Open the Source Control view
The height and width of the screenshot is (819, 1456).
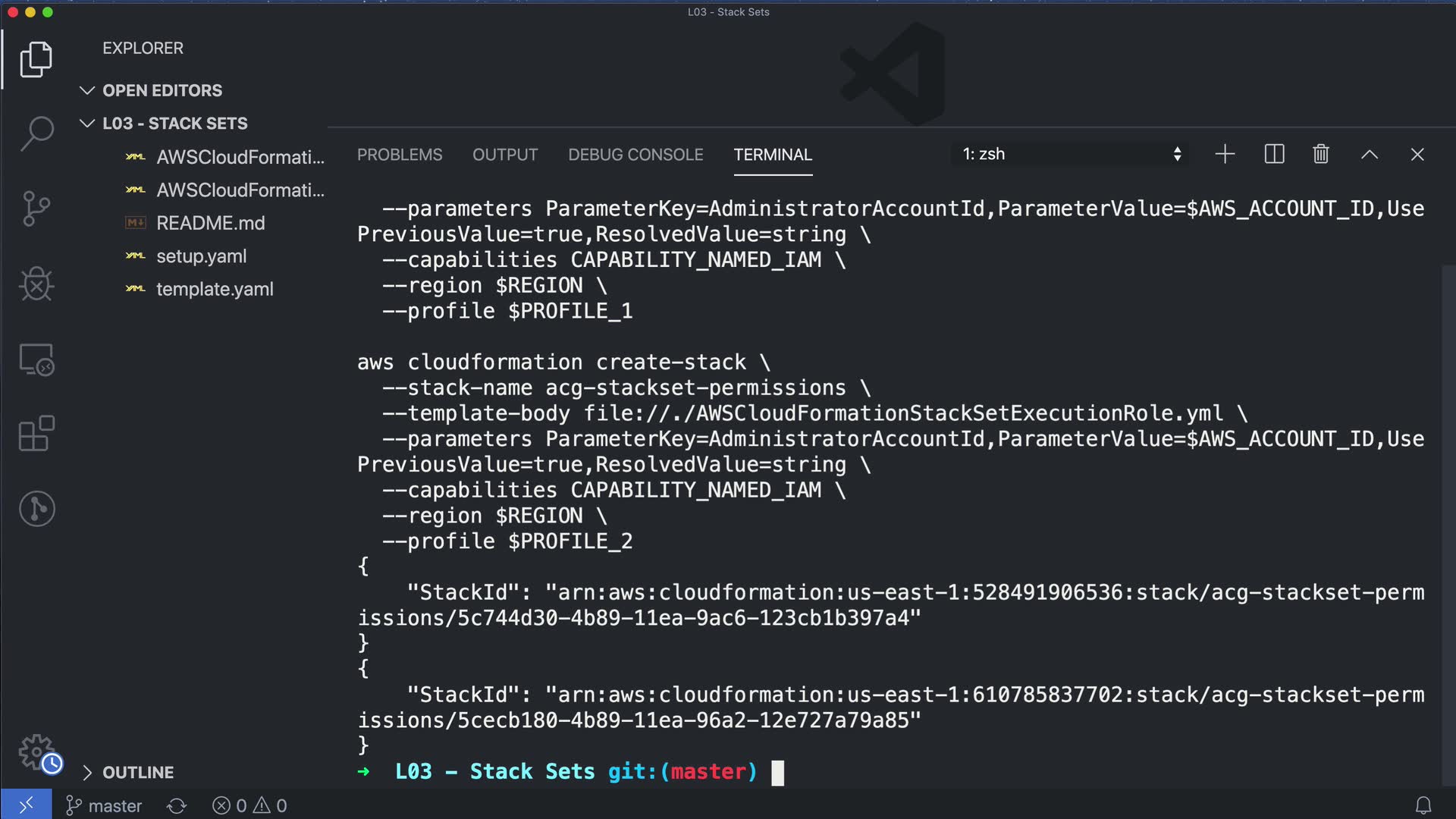36,209
